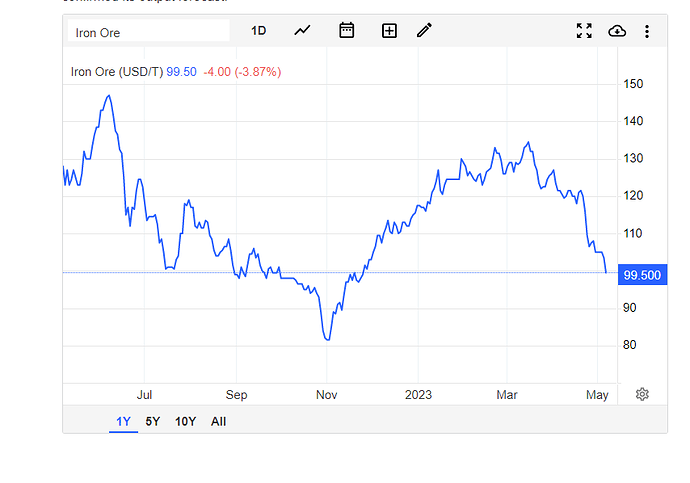Click the 2023 date axis label

coord(418,395)
